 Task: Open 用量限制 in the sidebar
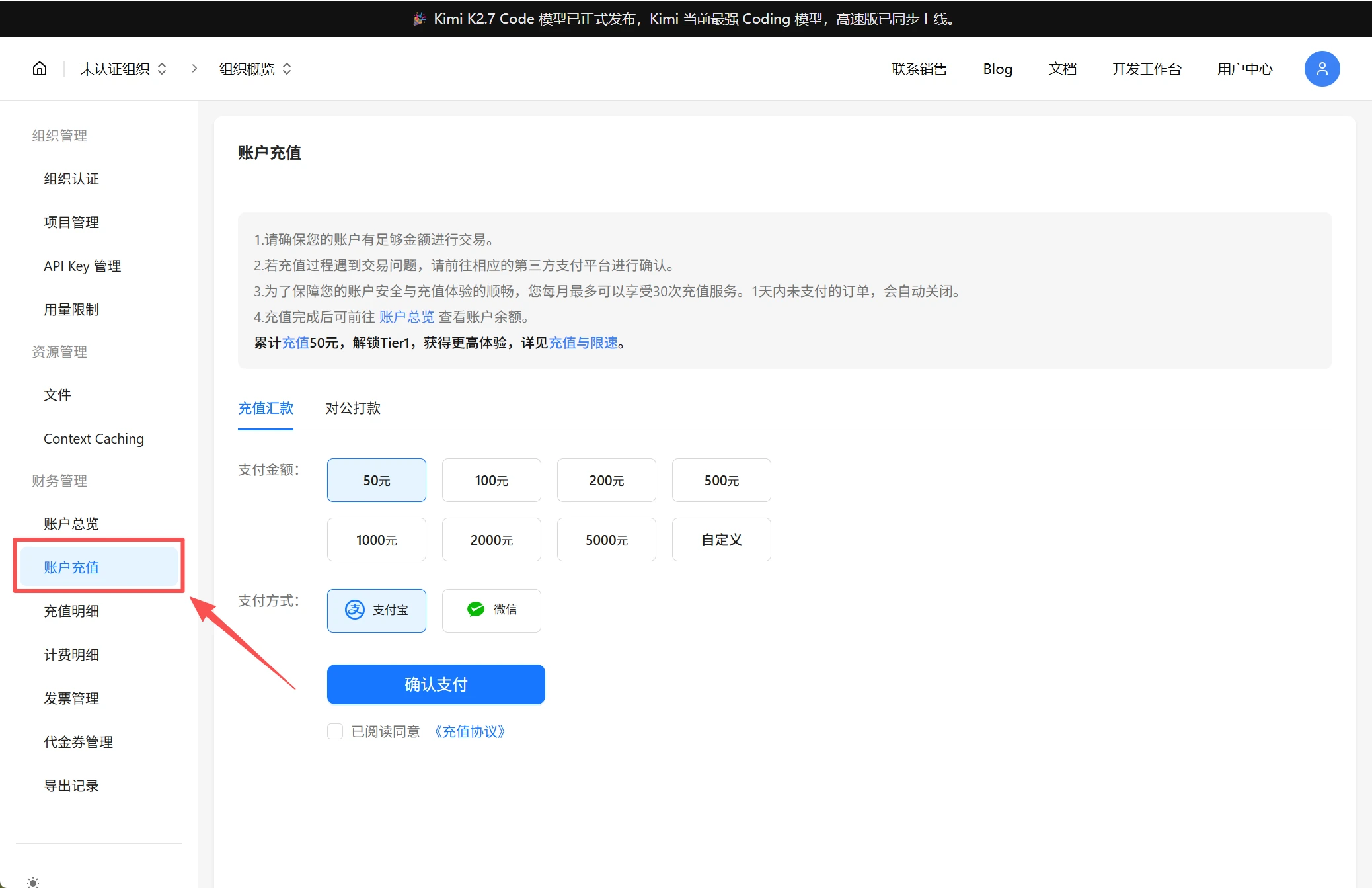(99, 309)
